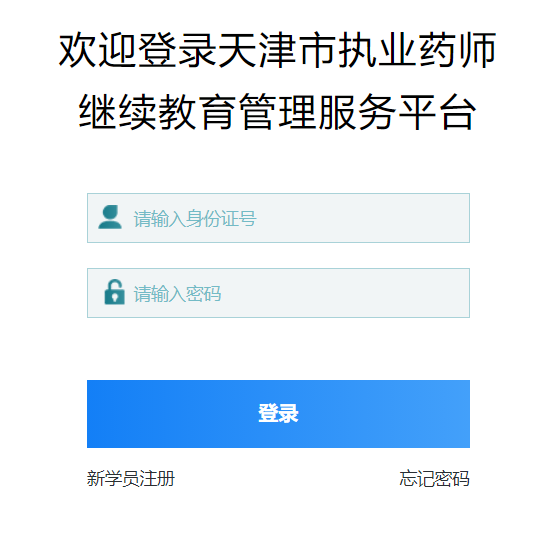Select the 欢迎登录天津市执业药师 heading line
This screenshot has width=553, height=535.
point(278,50)
